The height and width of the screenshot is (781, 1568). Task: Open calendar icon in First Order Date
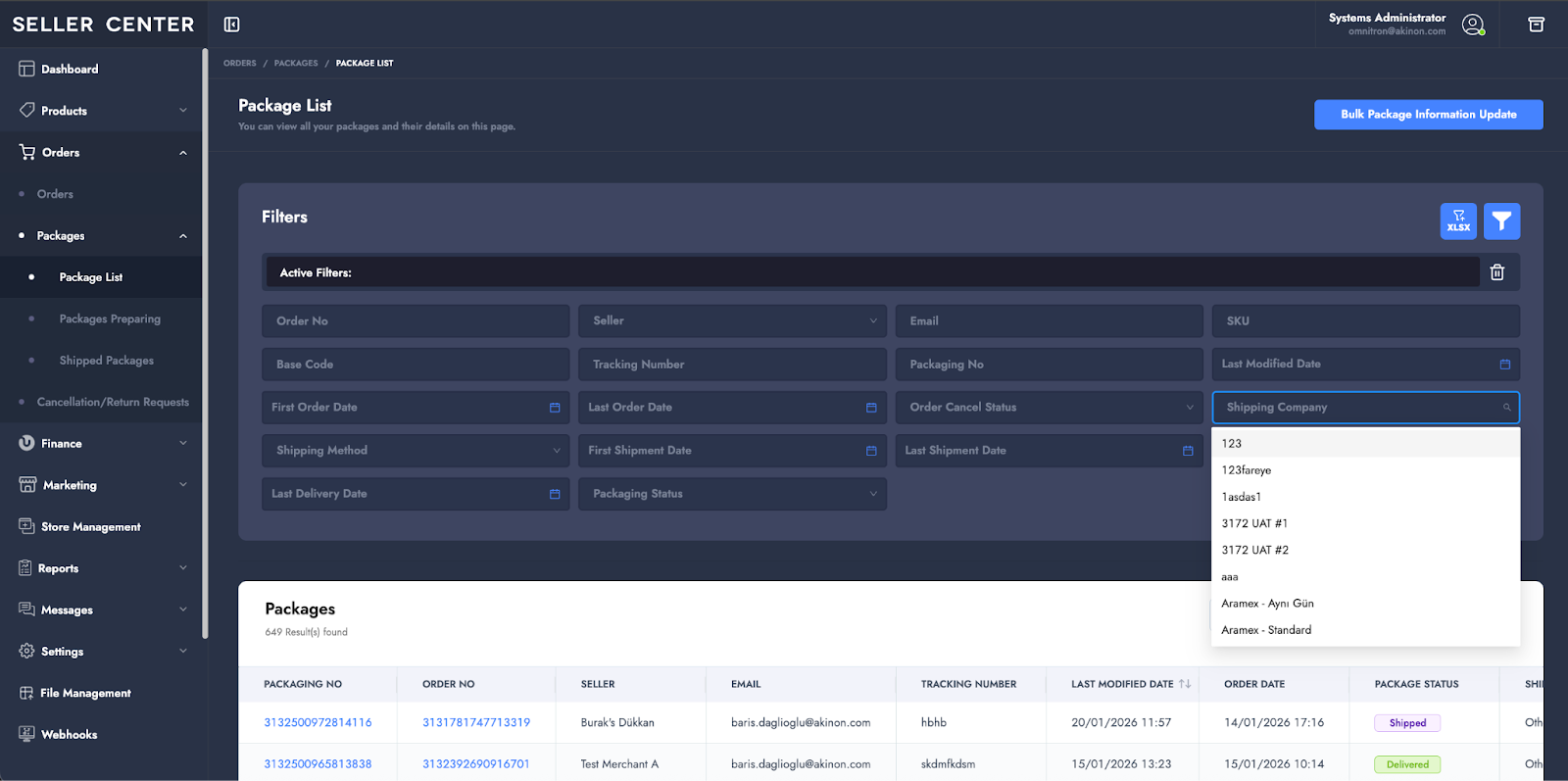point(555,408)
